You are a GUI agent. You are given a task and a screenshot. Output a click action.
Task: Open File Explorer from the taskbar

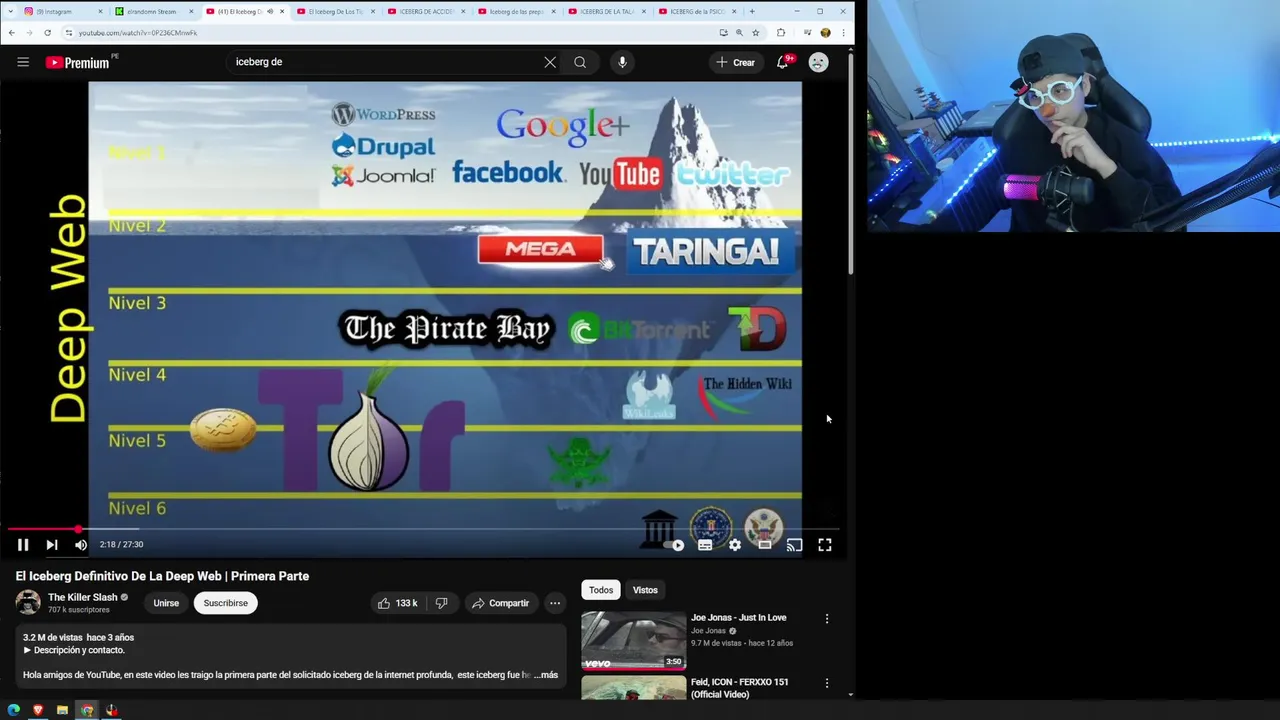point(62,710)
